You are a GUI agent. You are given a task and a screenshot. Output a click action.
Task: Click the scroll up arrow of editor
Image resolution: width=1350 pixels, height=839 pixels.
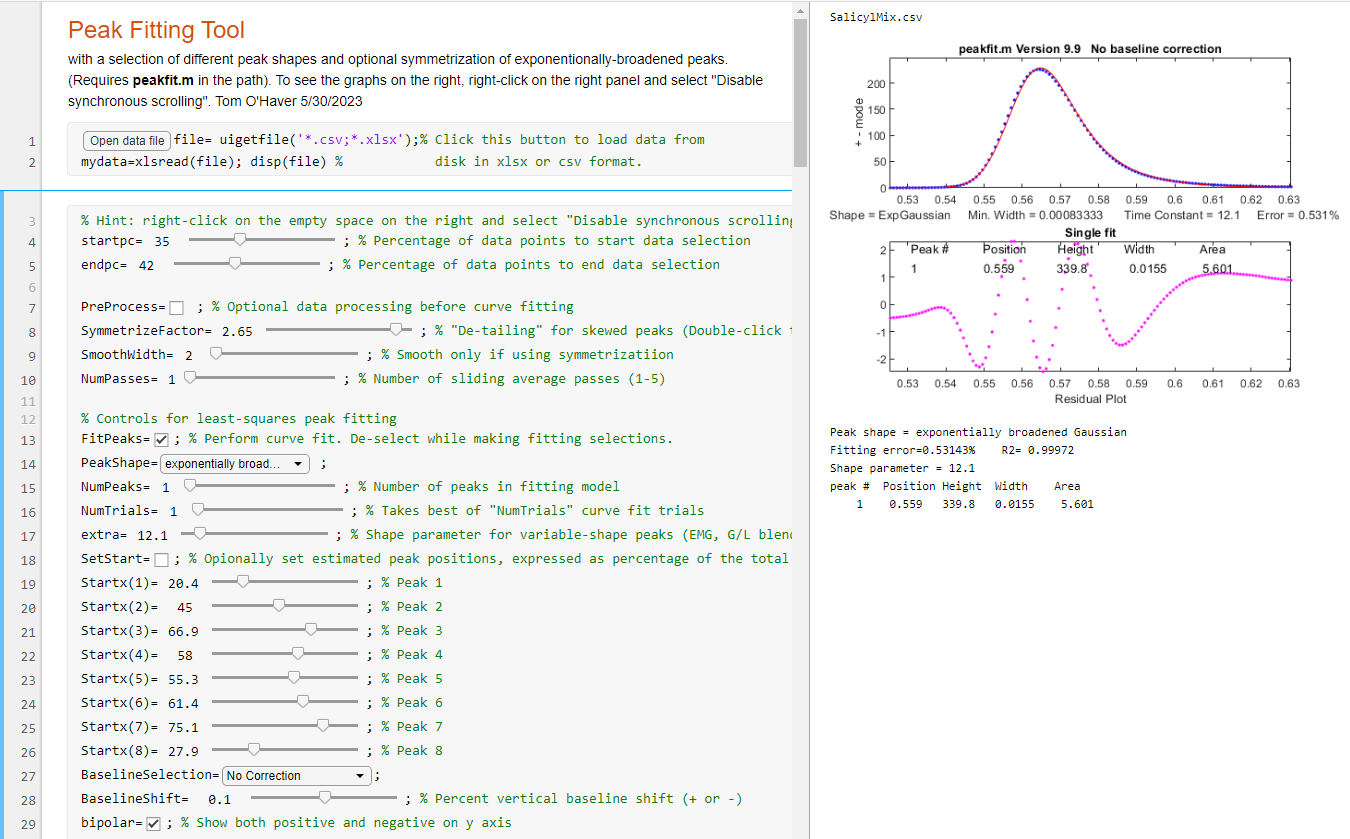799,10
